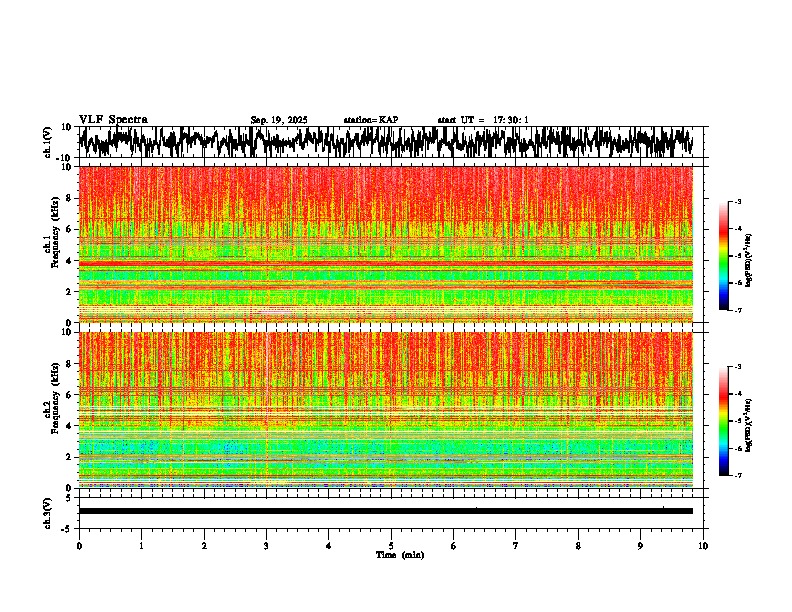Click time axis tick label '4'
This screenshot has height=612, width=792.
pyautogui.click(x=329, y=546)
